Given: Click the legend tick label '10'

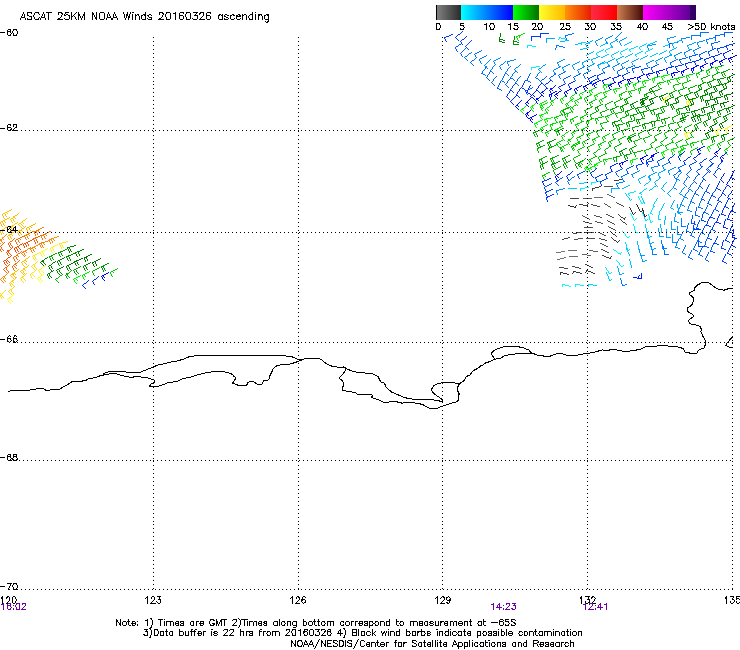Looking at the screenshot, I should 489,27.
